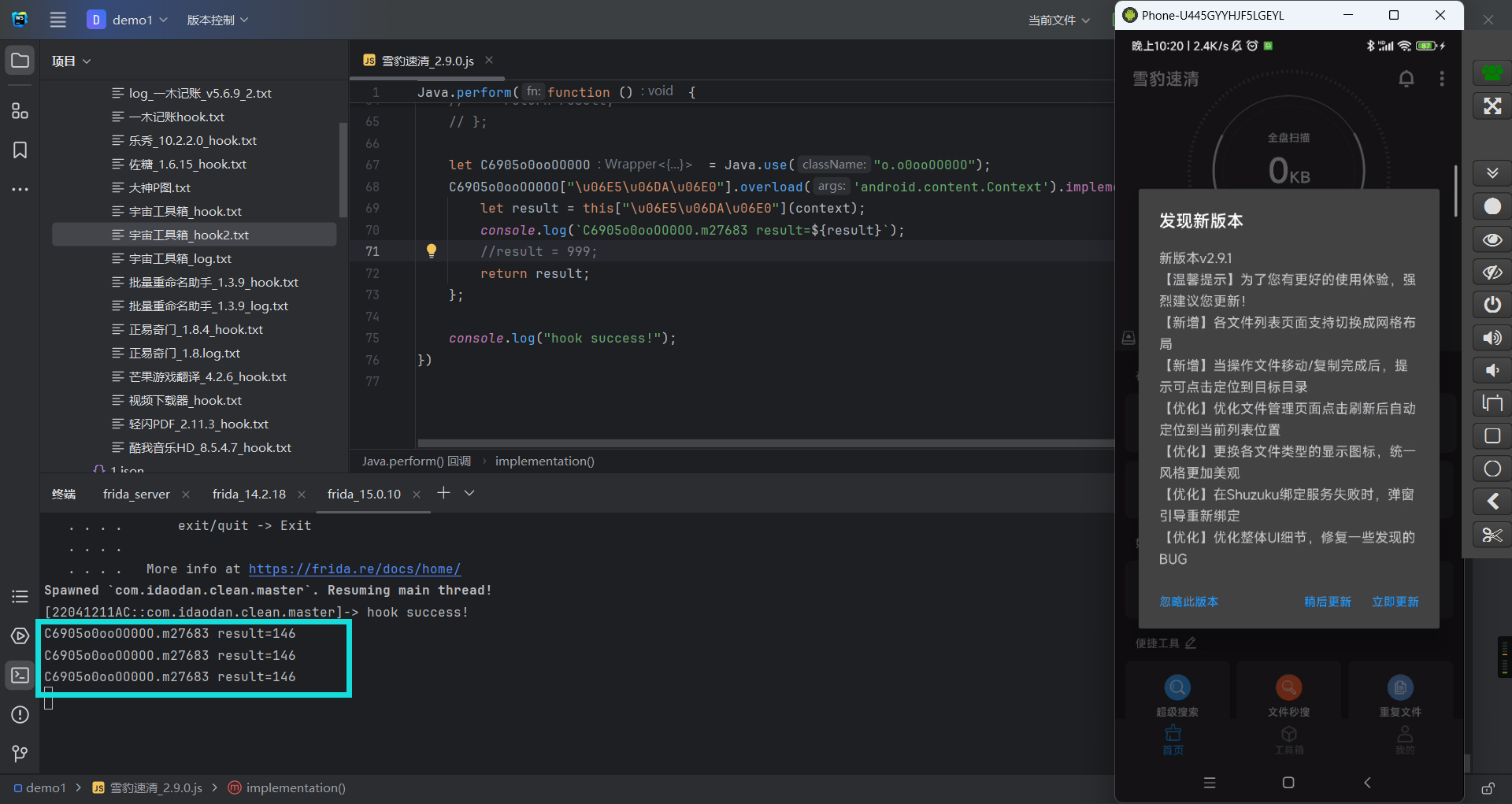Tap 稍后更新 in update dialog

pyautogui.click(x=1327, y=602)
